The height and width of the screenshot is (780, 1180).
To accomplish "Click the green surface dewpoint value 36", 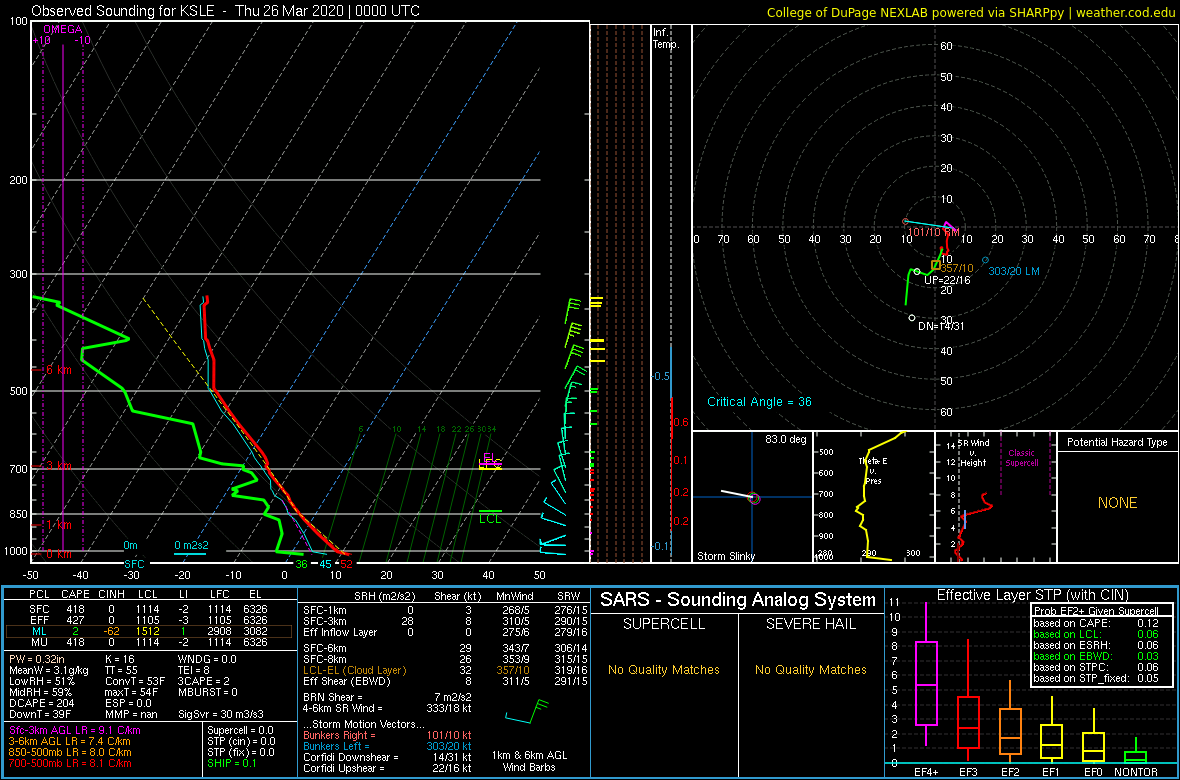I will [x=301, y=563].
